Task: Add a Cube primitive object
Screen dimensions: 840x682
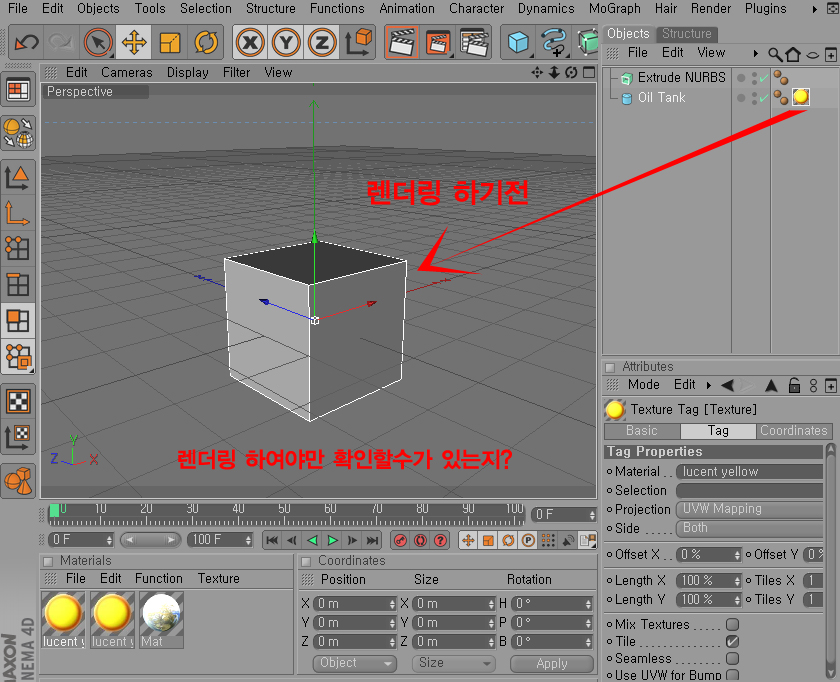Action: (x=519, y=42)
